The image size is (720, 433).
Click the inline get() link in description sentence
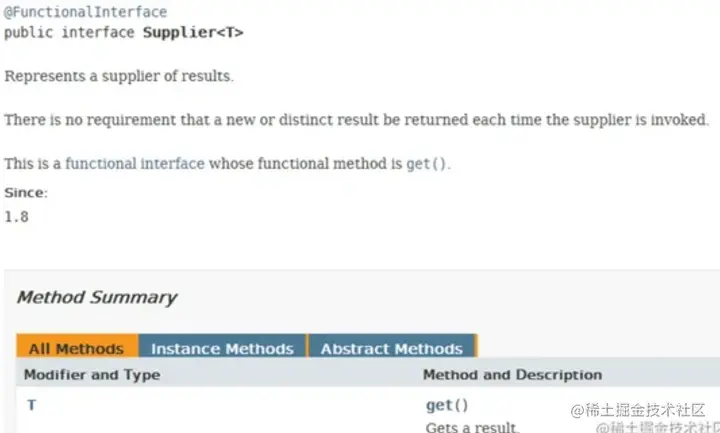point(426,164)
